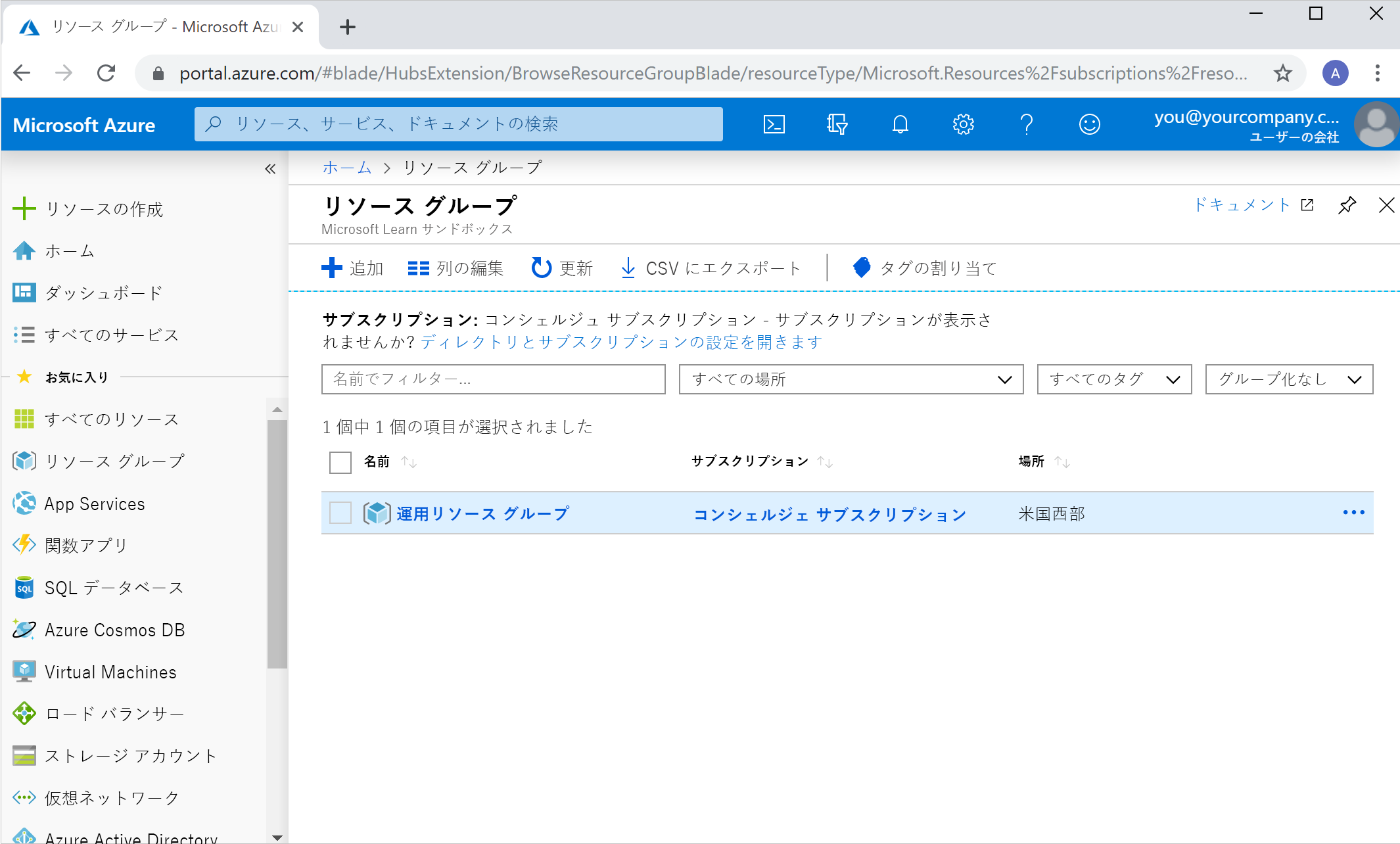Click the Virtual Machines monitor icon
Image resolution: width=1400 pixels, height=844 pixels.
(x=24, y=671)
